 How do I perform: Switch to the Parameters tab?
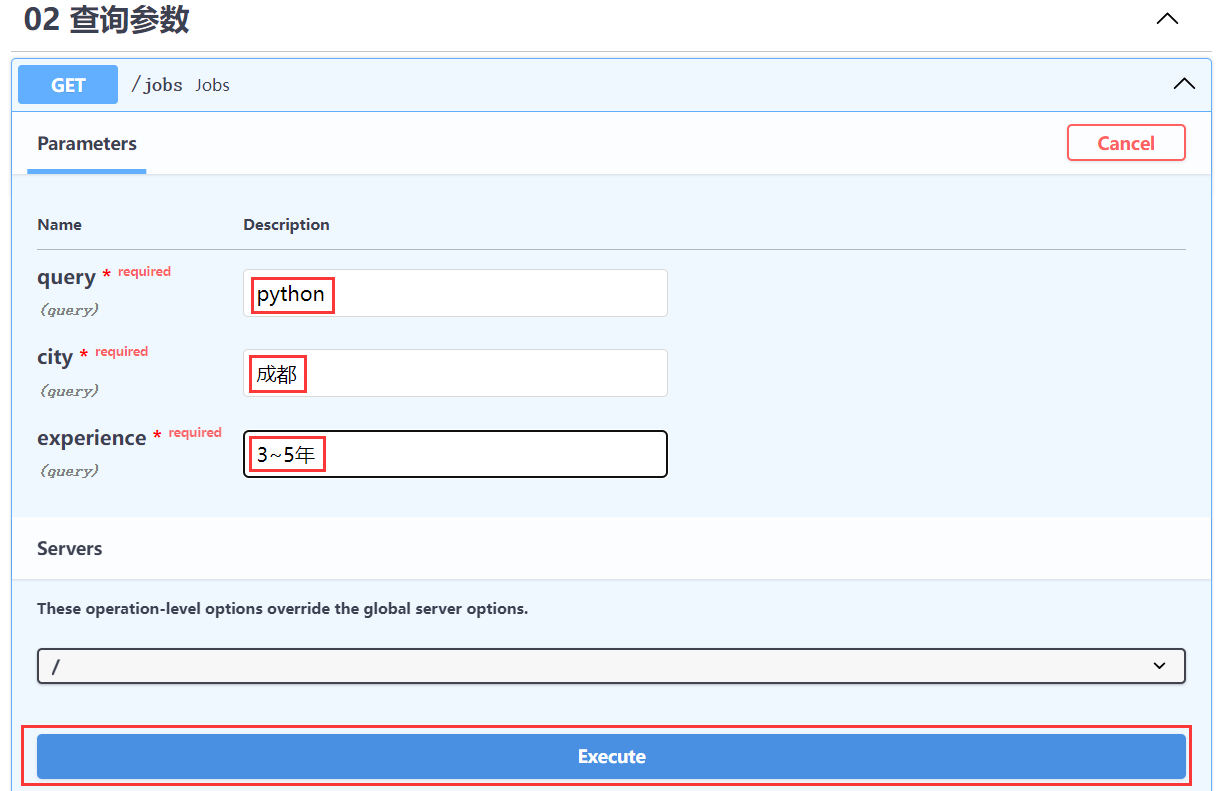pyautogui.click(x=87, y=144)
